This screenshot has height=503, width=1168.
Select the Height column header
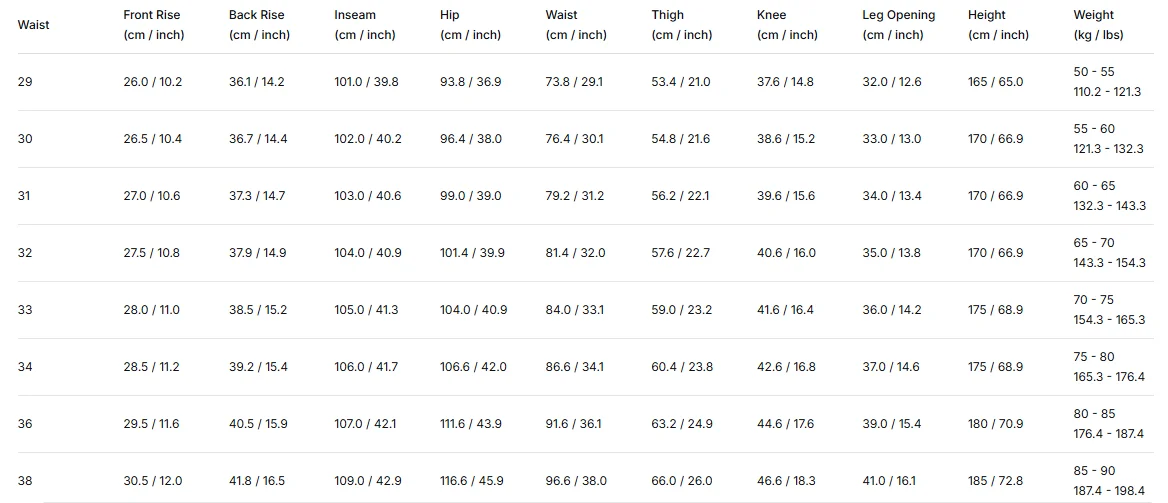click(998, 25)
